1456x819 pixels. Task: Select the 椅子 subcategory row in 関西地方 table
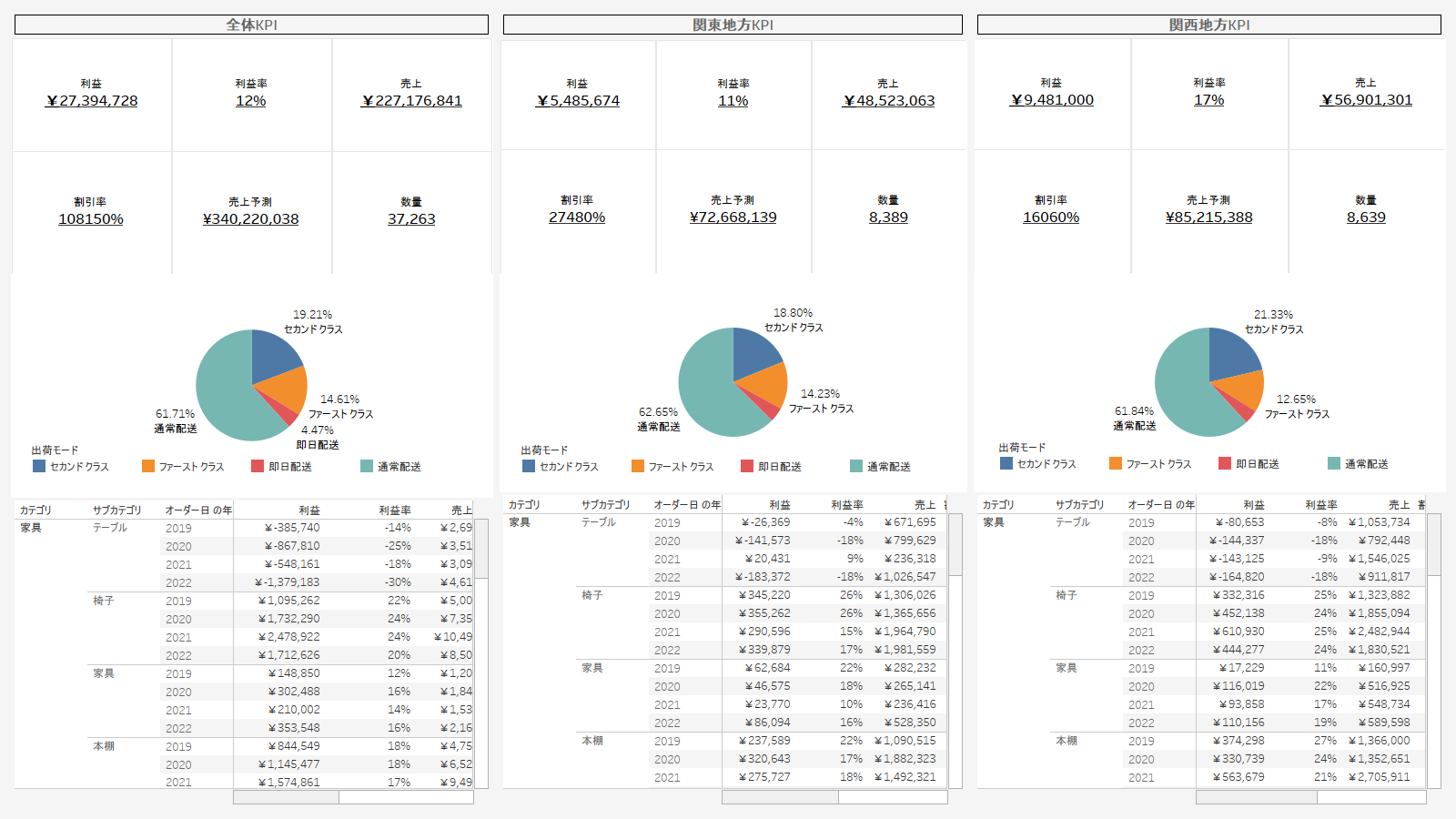(x=1066, y=595)
